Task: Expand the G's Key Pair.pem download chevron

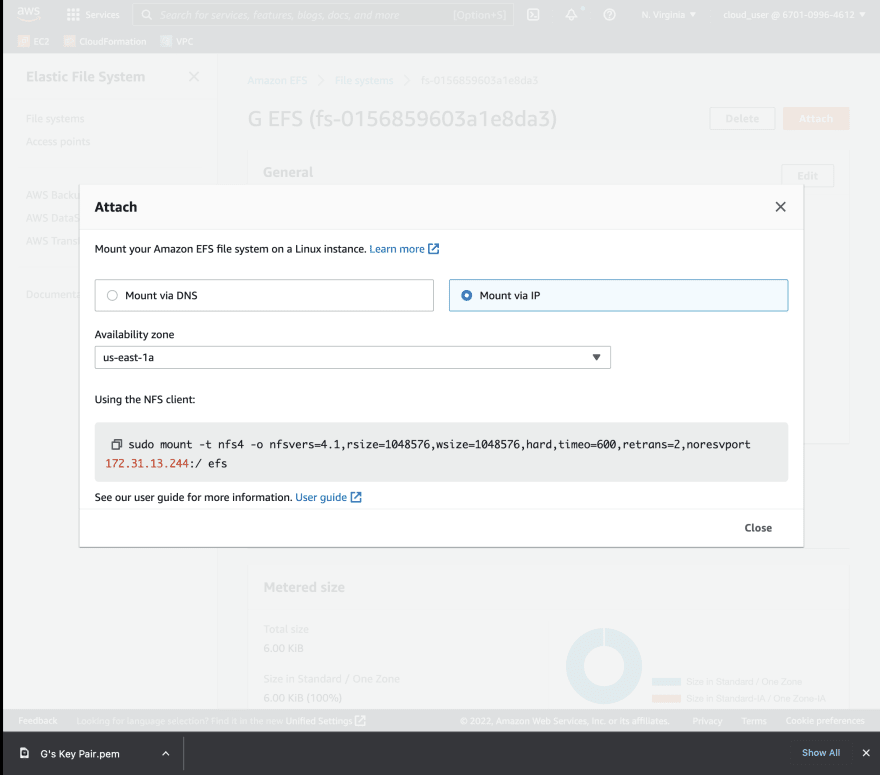Action: click(x=166, y=754)
